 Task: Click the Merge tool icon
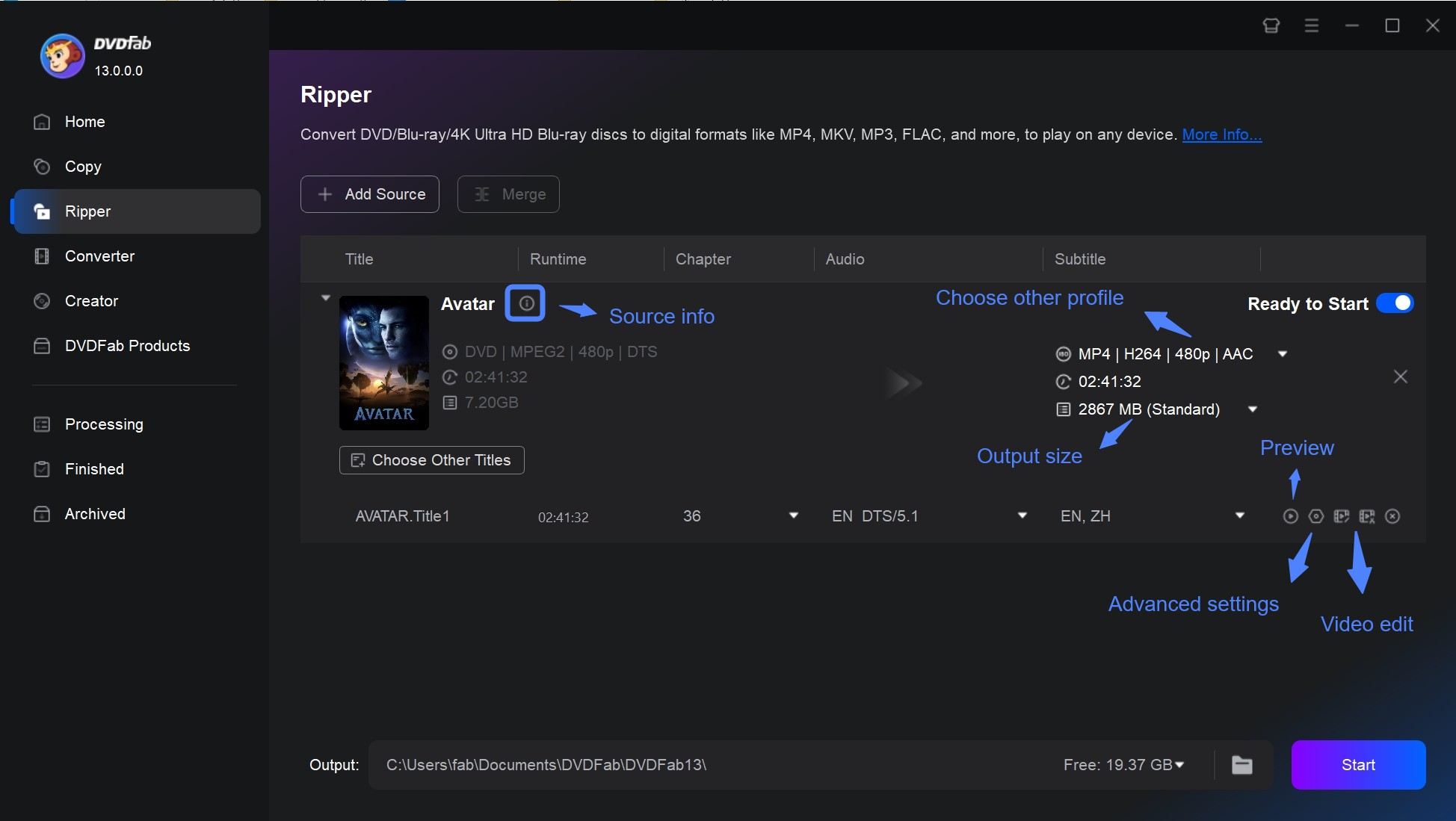pos(481,193)
